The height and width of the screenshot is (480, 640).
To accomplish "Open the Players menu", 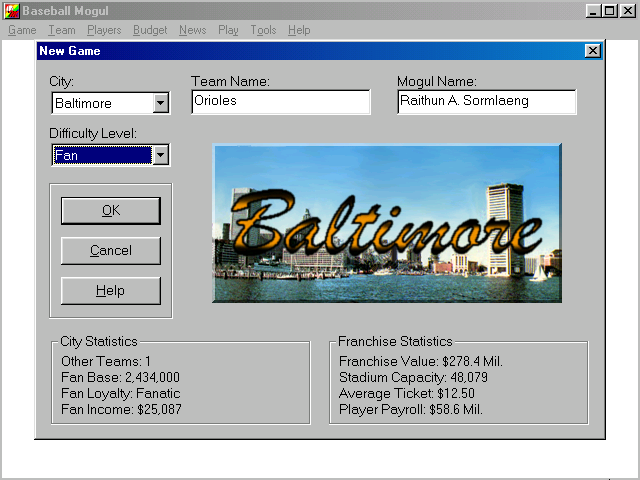I will point(104,30).
